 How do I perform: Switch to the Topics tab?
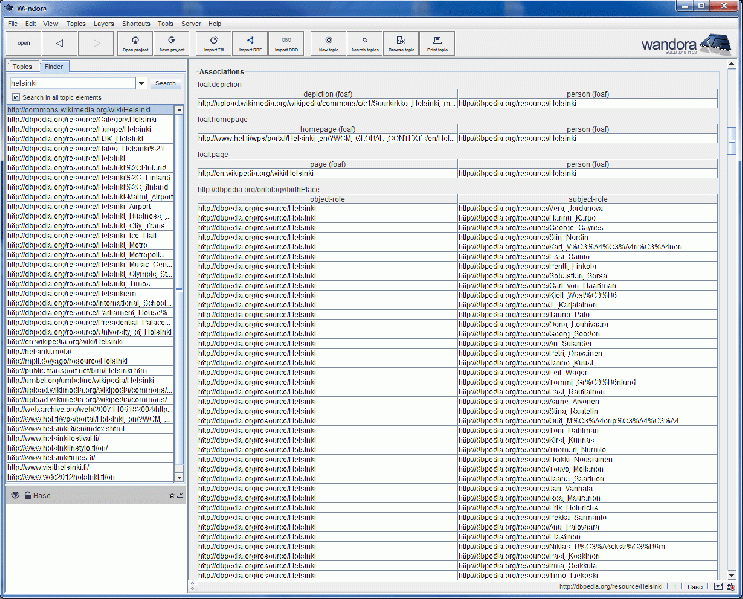click(x=22, y=66)
